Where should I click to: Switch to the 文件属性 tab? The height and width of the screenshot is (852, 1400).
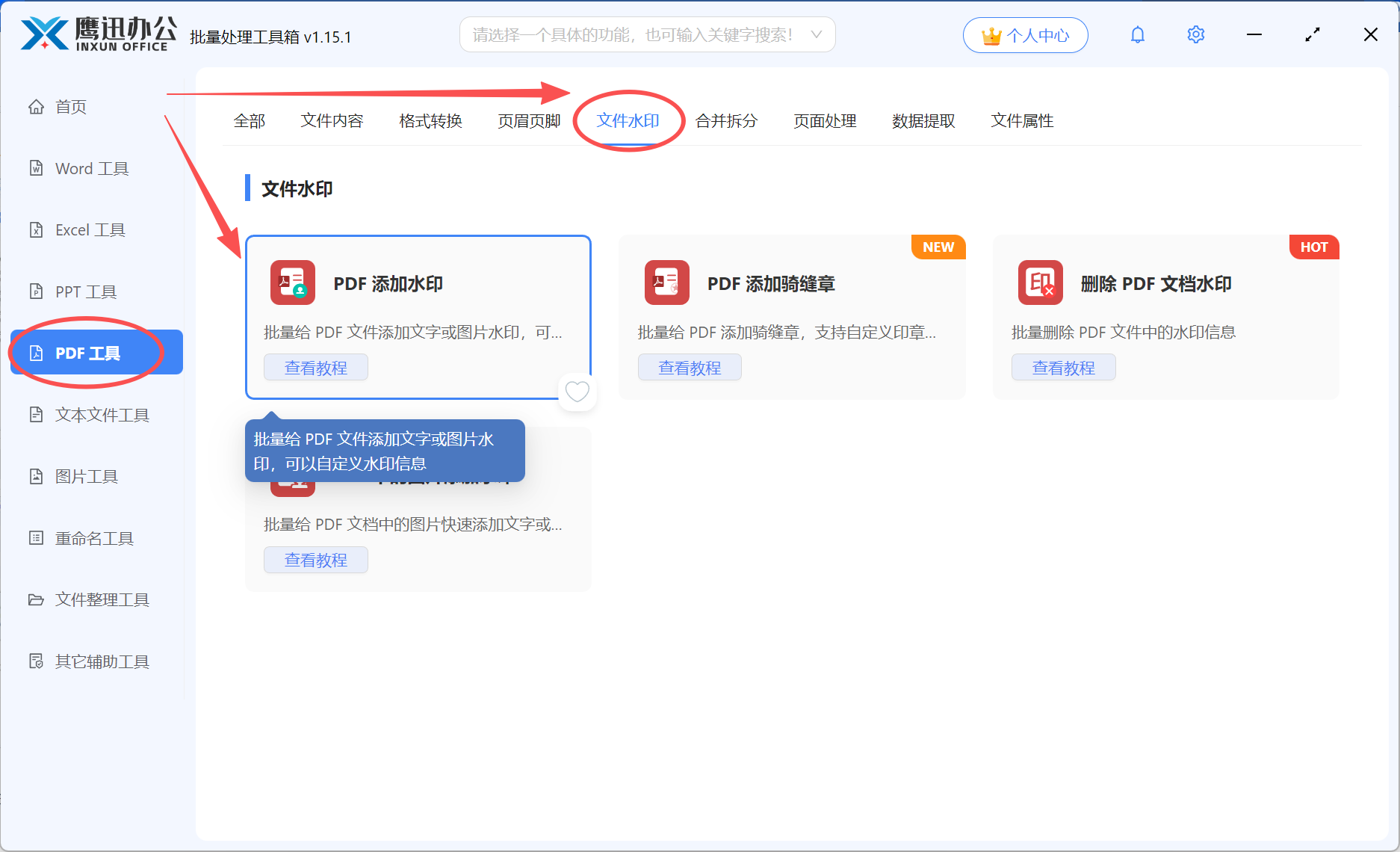(x=1022, y=121)
